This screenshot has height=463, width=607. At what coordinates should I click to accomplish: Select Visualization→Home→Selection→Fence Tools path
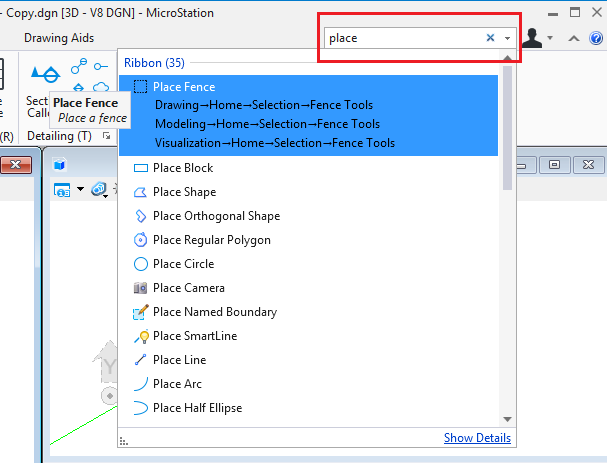275,143
